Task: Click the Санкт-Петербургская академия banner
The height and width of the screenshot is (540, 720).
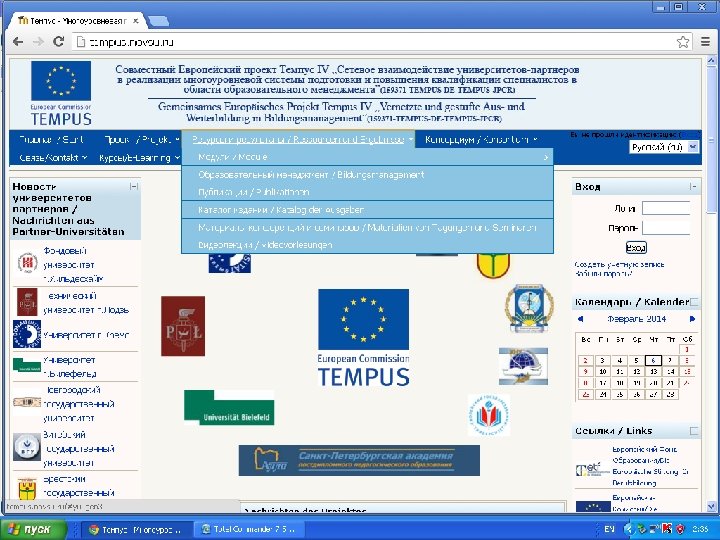Action: click(359, 460)
